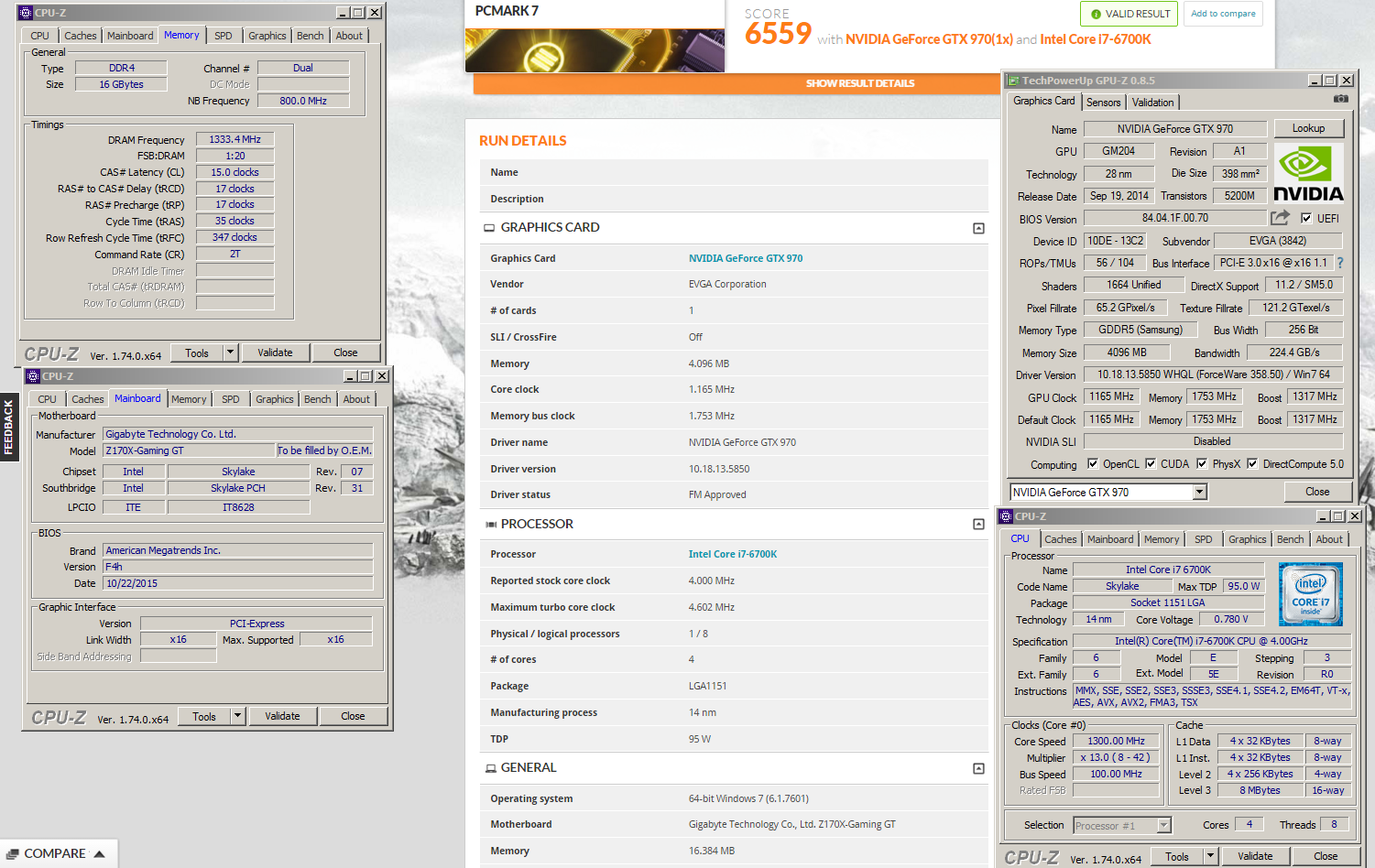
Task: Toggle the DirectCompute 5.0 checkbox
Action: tap(1252, 463)
